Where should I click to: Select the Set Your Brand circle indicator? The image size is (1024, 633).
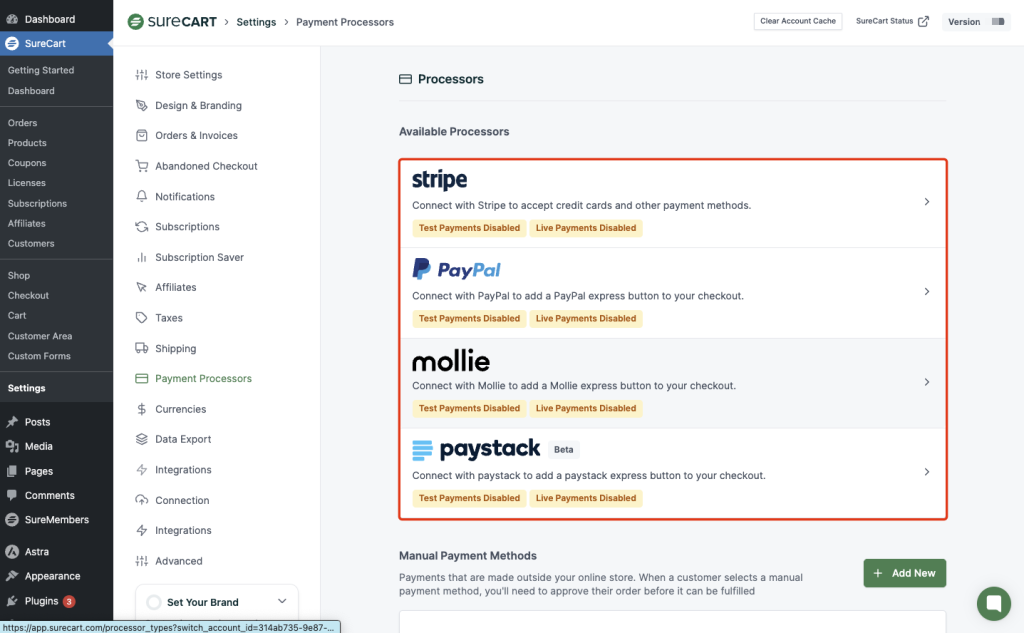pos(154,602)
